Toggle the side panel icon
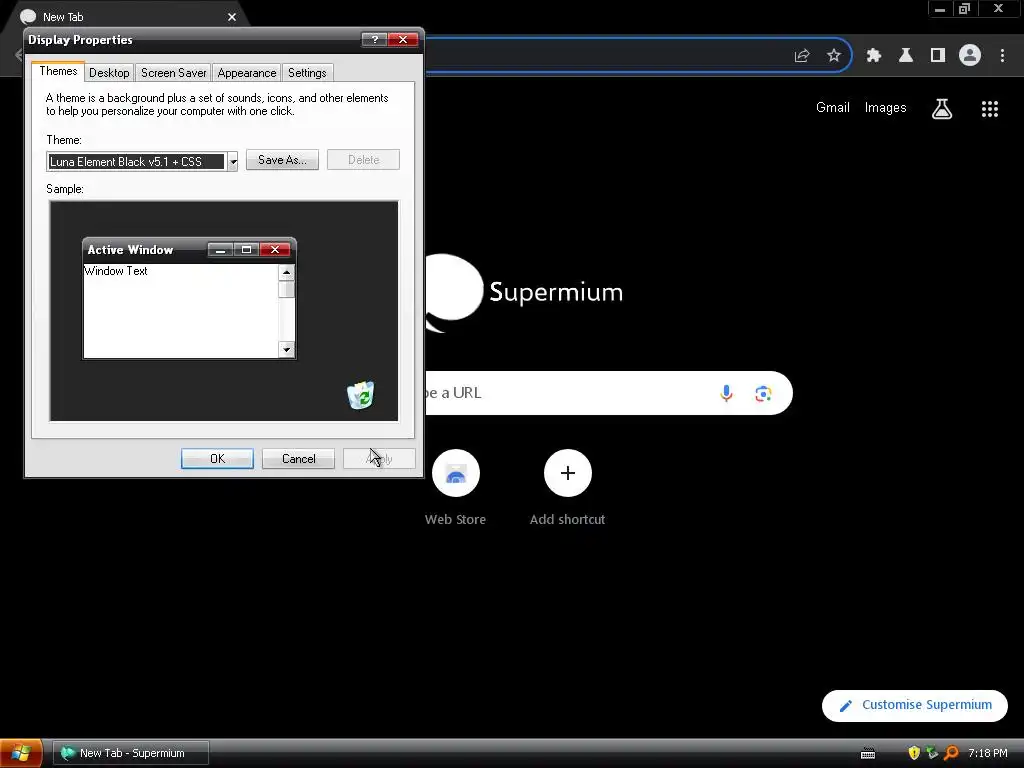 pyautogui.click(x=938, y=56)
